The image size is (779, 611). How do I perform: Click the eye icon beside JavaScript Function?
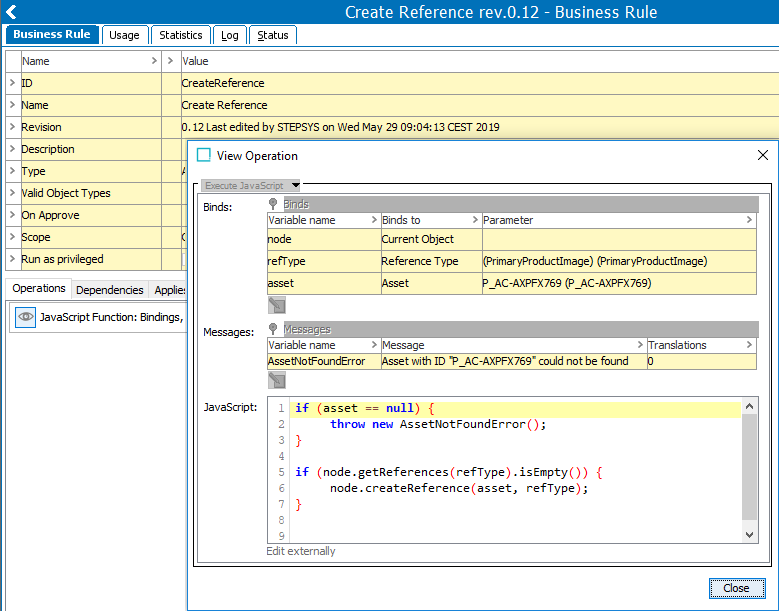(x=25, y=317)
